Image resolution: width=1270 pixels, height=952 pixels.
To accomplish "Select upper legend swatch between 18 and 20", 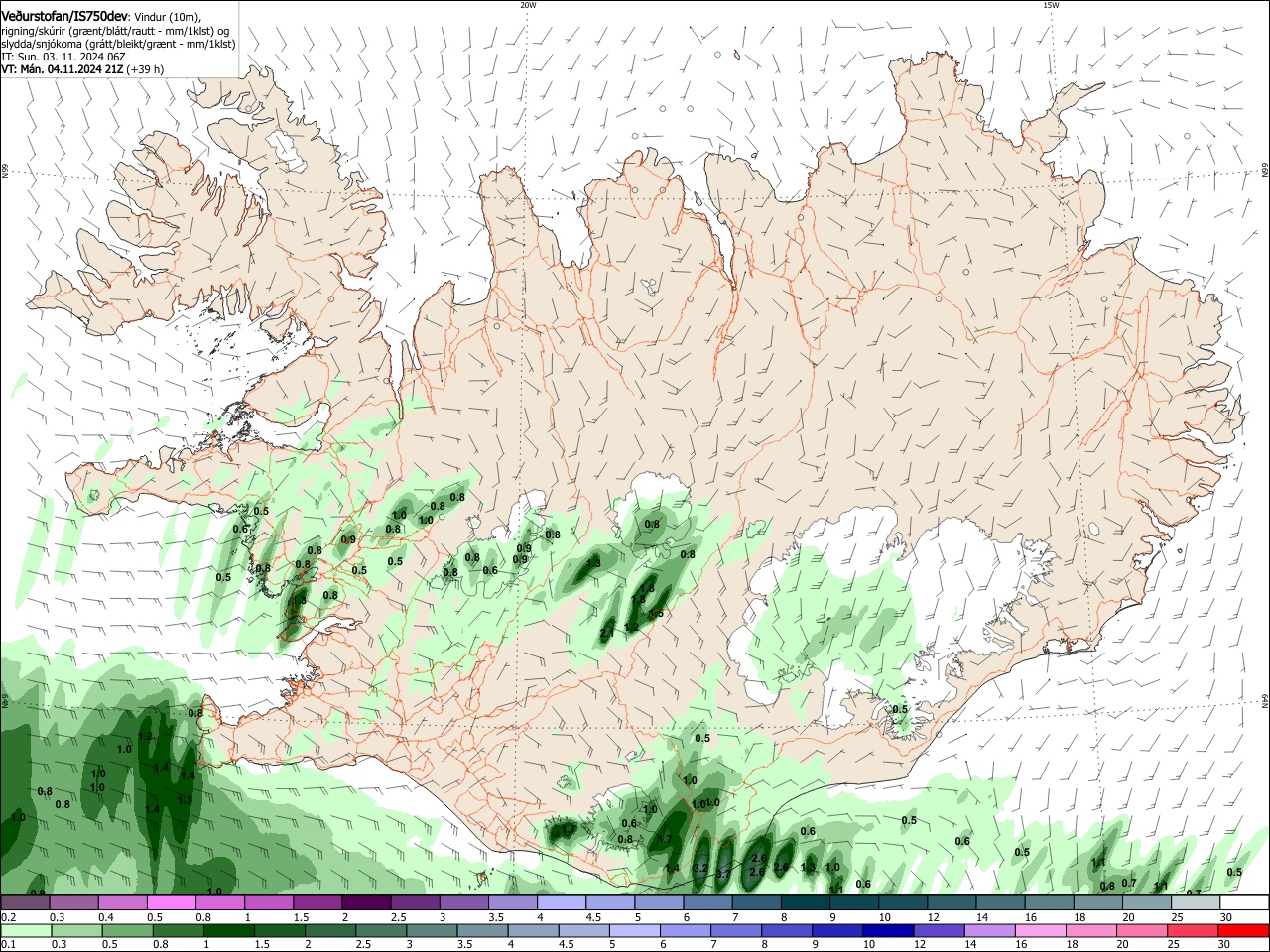I will [x=1096, y=902].
